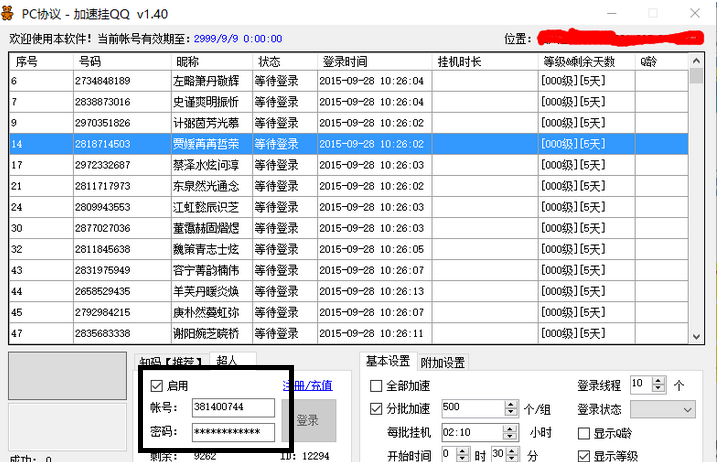Close the PC协议 window
The height and width of the screenshot is (462, 719).
pyautogui.click(x=695, y=13)
